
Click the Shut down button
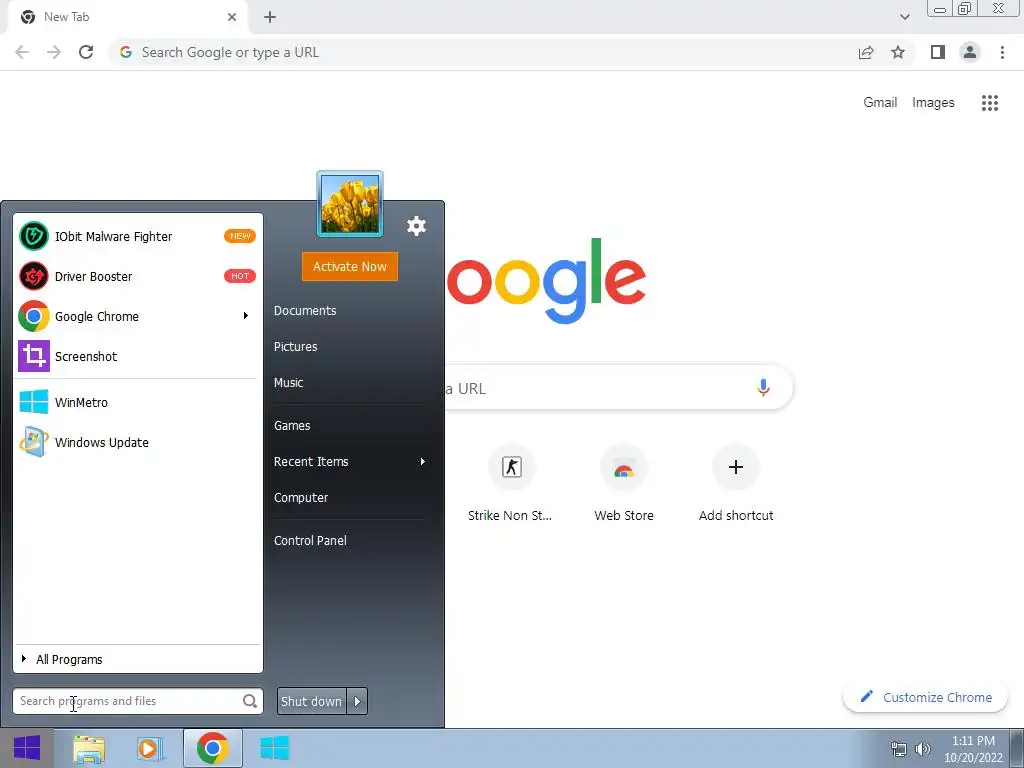312,701
